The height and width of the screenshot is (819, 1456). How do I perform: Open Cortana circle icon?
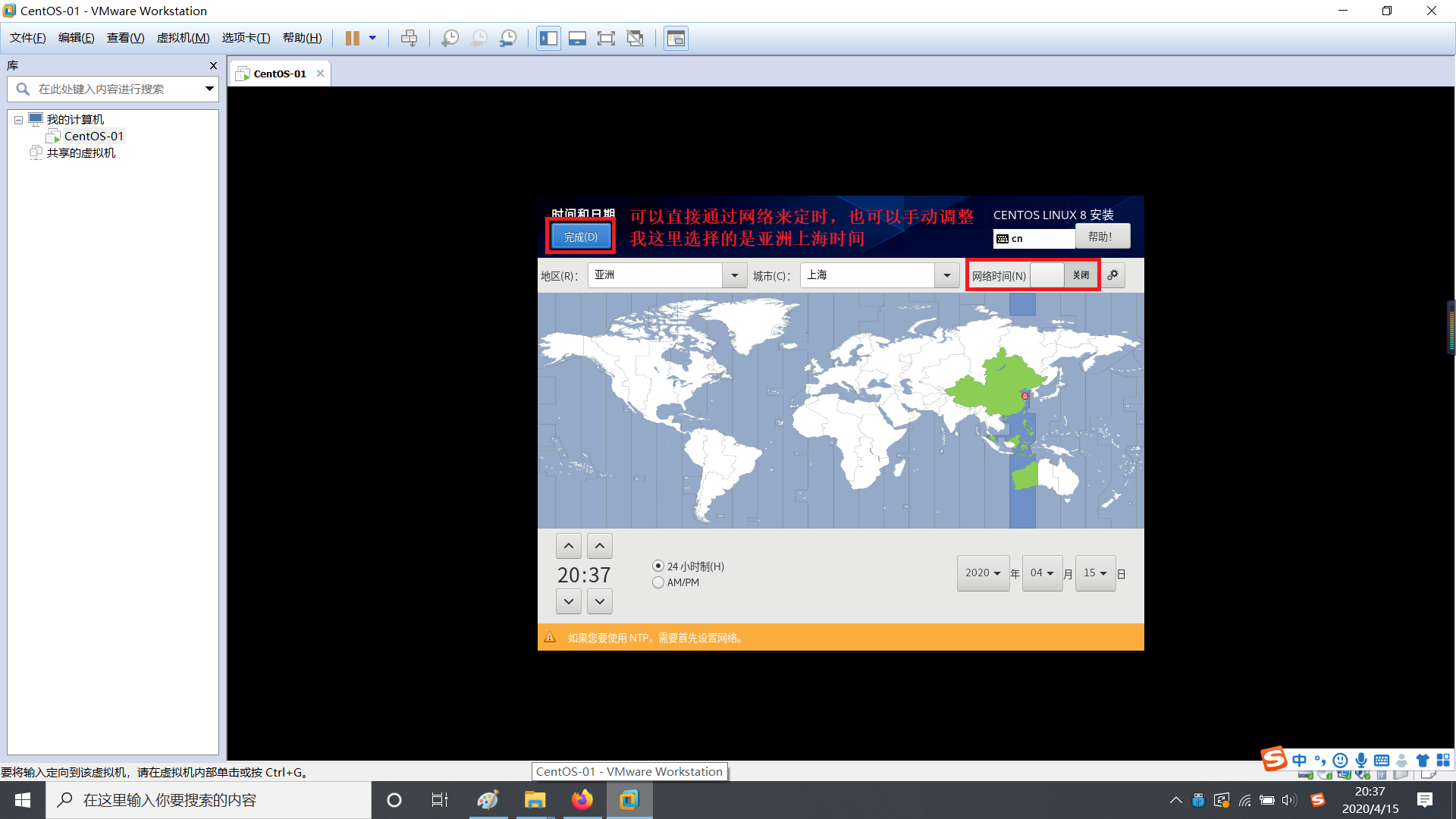(x=394, y=800)
